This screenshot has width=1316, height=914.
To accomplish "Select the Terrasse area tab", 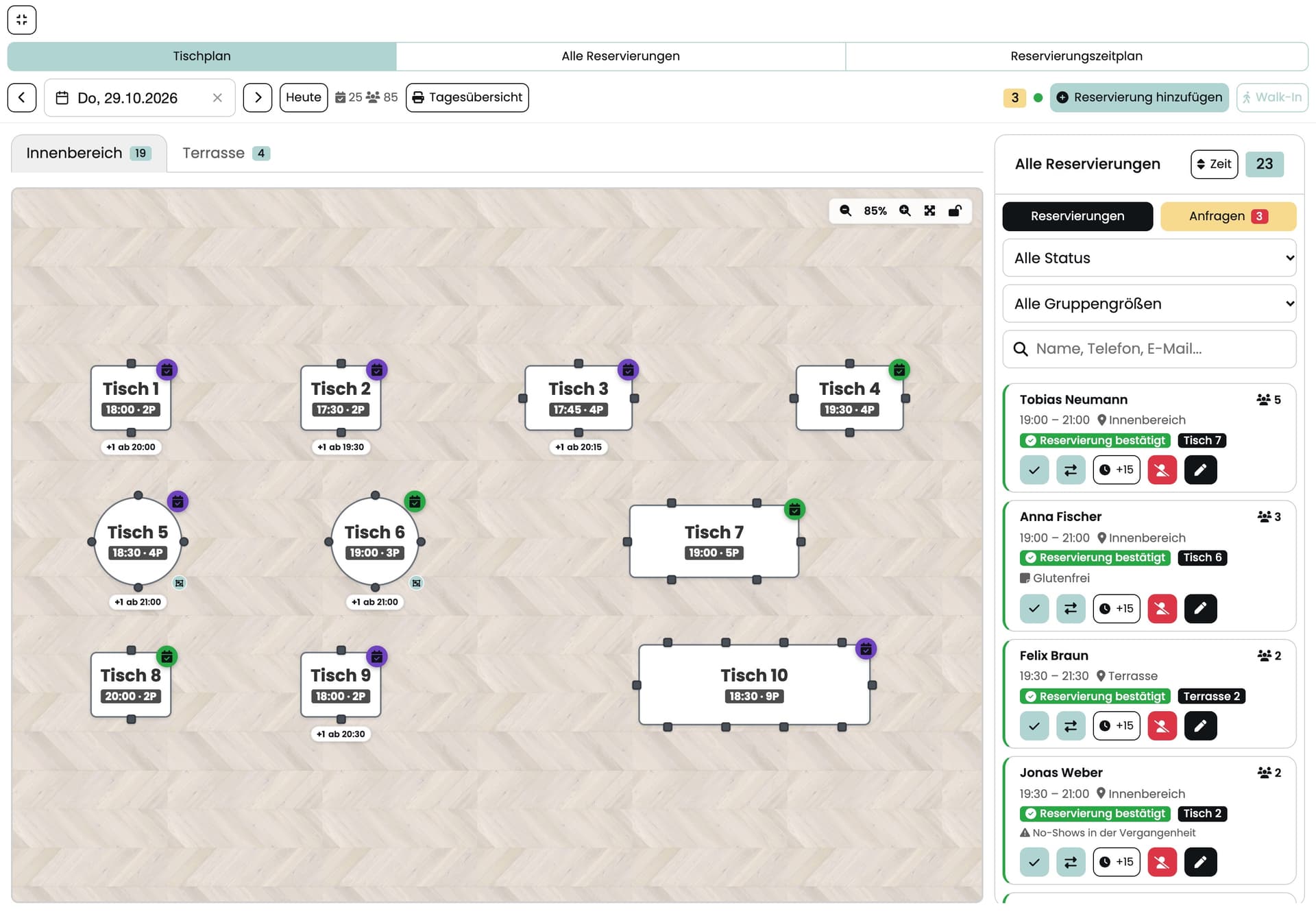I will click(x=226, y=153).
